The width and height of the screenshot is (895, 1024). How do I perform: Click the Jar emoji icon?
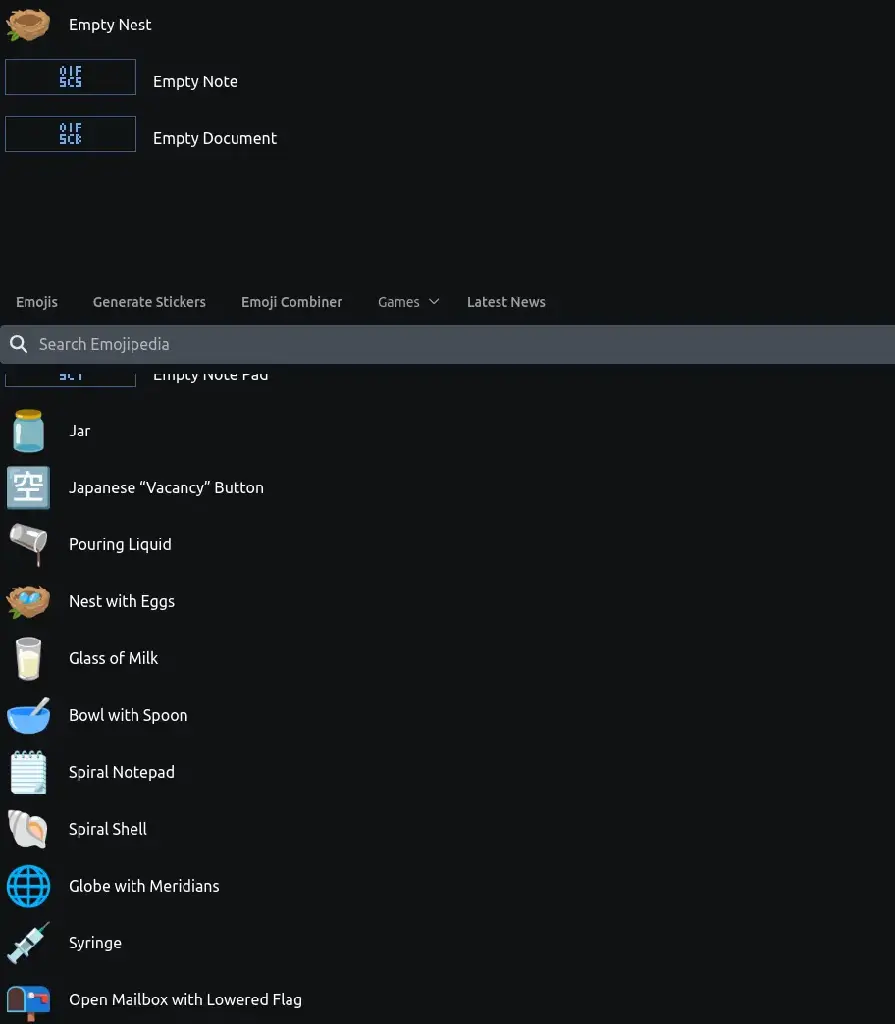click(x=28, y=431)
